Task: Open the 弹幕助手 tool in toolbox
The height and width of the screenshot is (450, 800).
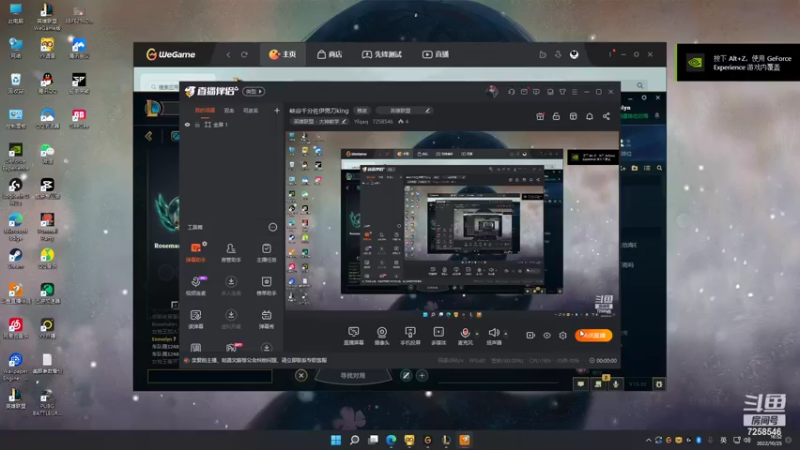Action: pos(195,252)
